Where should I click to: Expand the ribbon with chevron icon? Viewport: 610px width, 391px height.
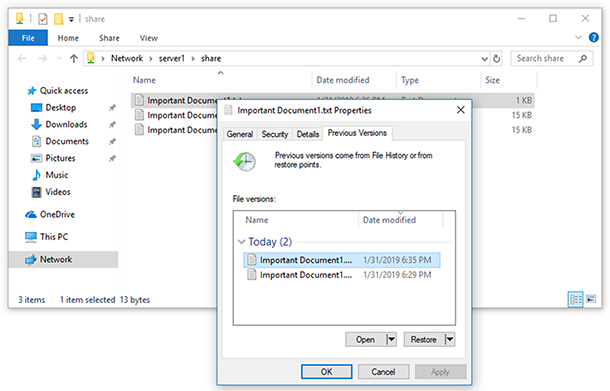click(x=578, y=37)
